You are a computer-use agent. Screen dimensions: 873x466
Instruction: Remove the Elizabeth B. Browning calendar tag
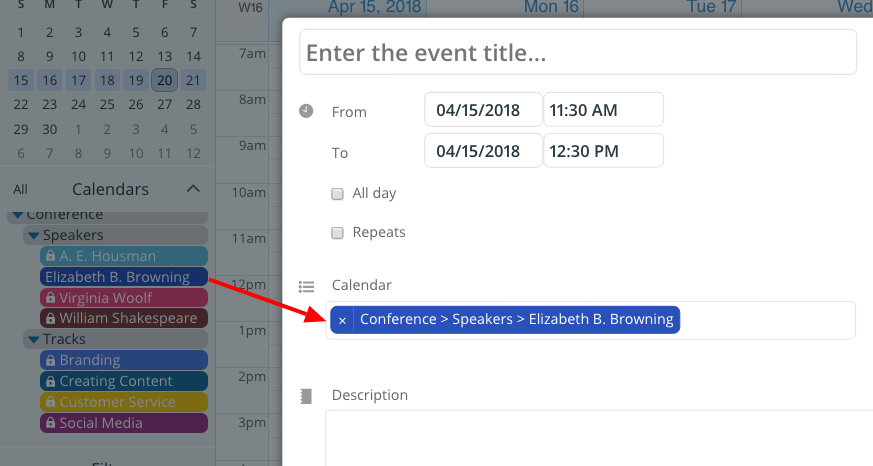[x=342, y=320]
